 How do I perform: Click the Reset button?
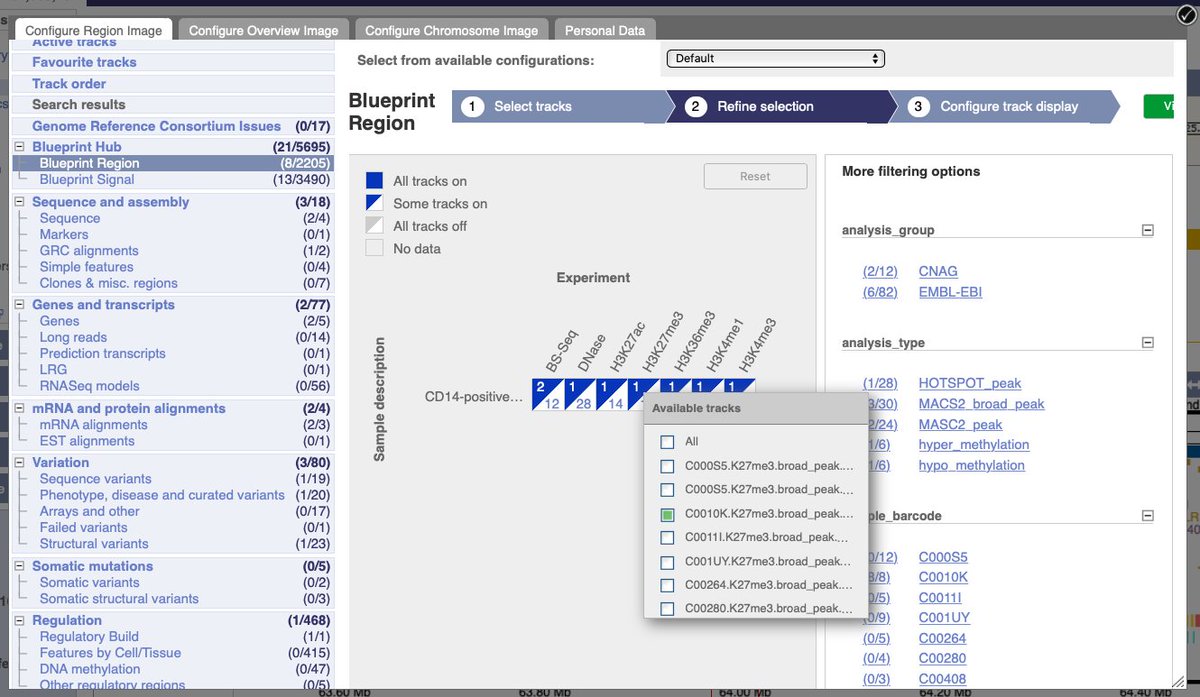(x=755, y=177)
